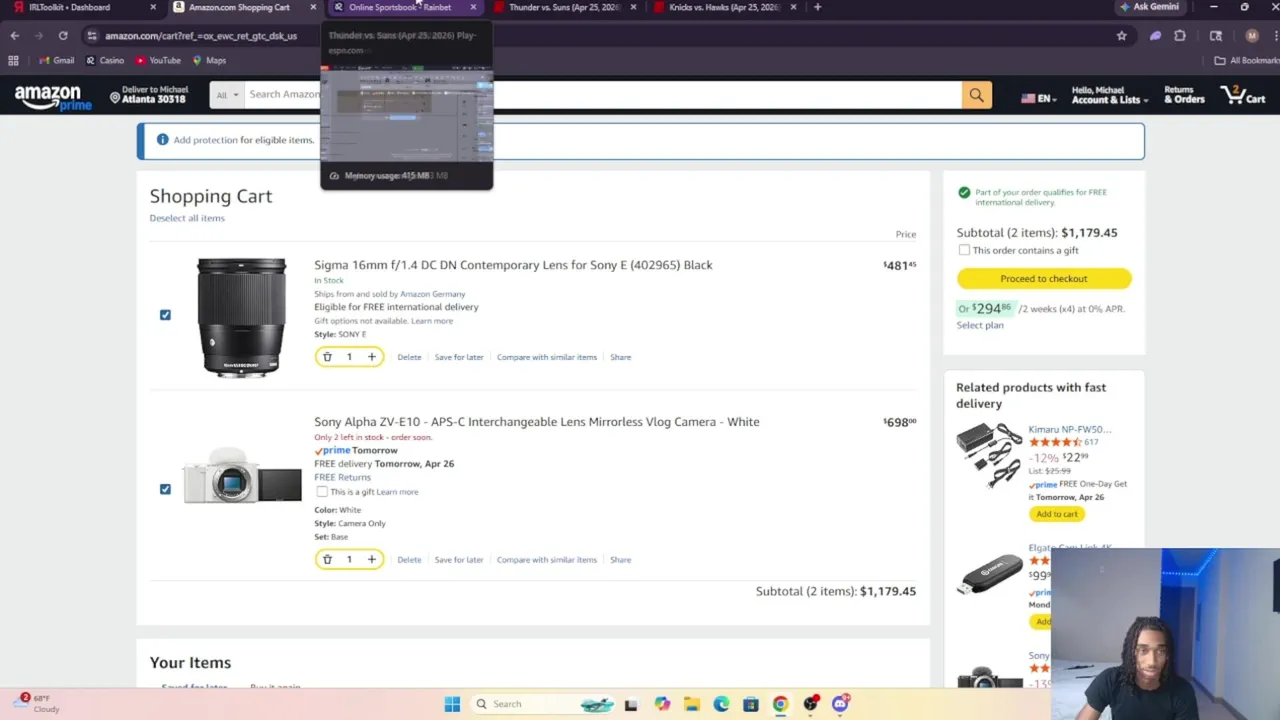The image size is (1280, 720).
Task: Share the Sony ZV-E10 item
Action: pos(620,560)
